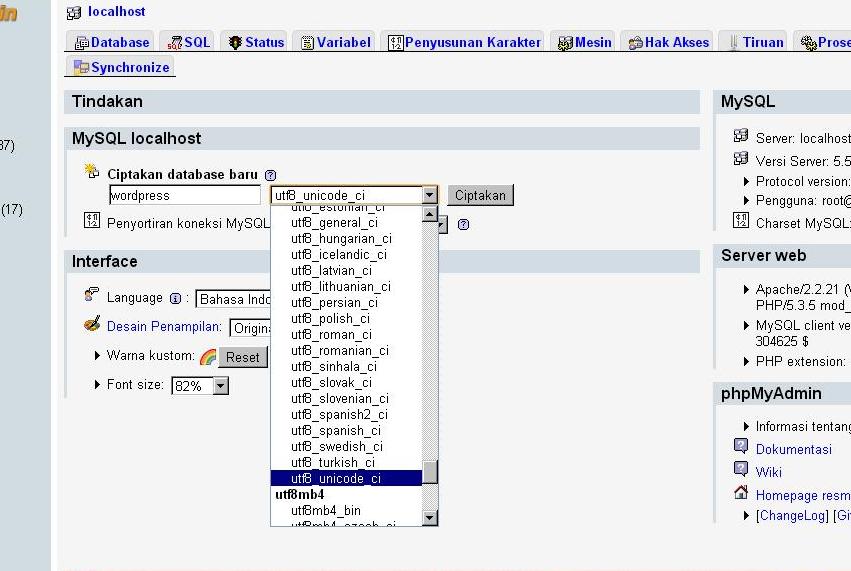This screenshot has width=851, height=571.
Task: Open the Hak Akses tab
Action: (668, 42)
